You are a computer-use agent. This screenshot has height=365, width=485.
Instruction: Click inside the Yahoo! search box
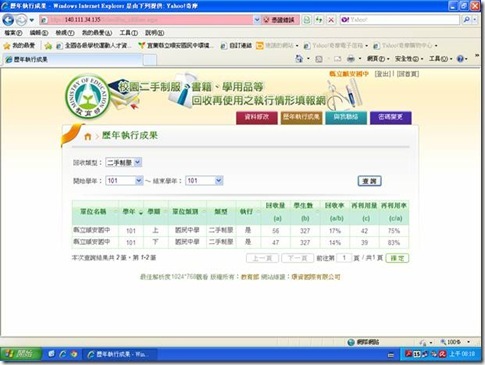(x=400, y=20)
